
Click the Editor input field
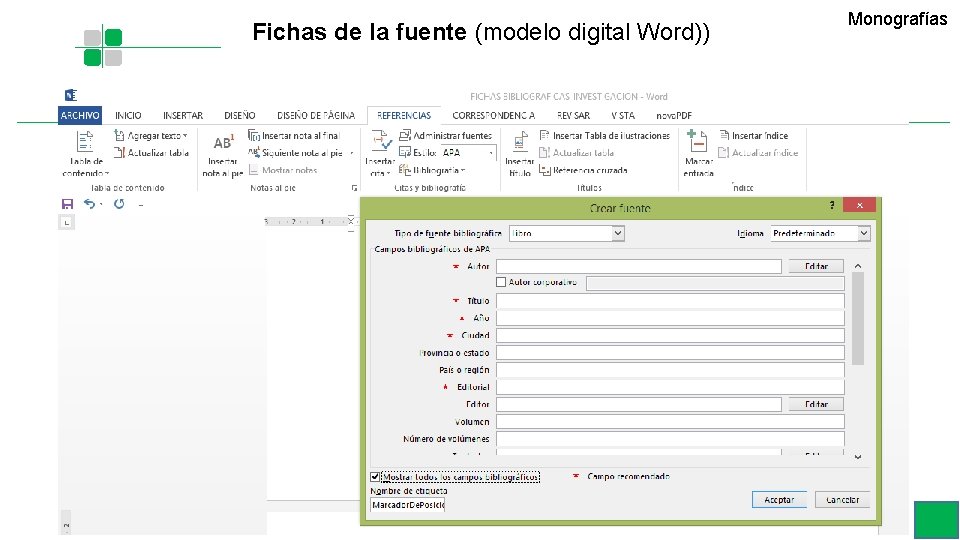639,404
